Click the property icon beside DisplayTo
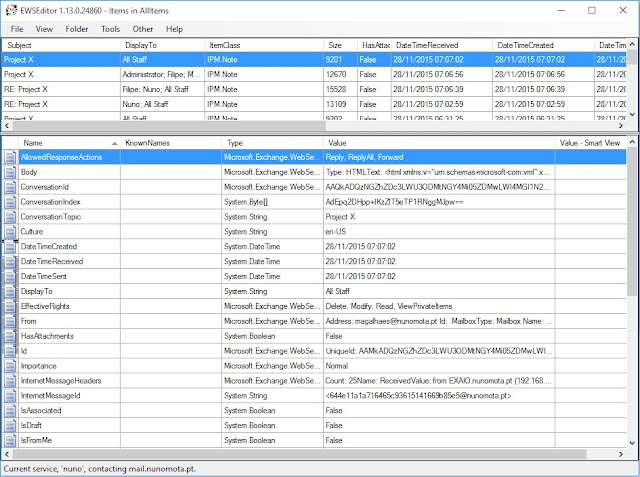This screenshot has width=640, height=477. tap(10, 291)
